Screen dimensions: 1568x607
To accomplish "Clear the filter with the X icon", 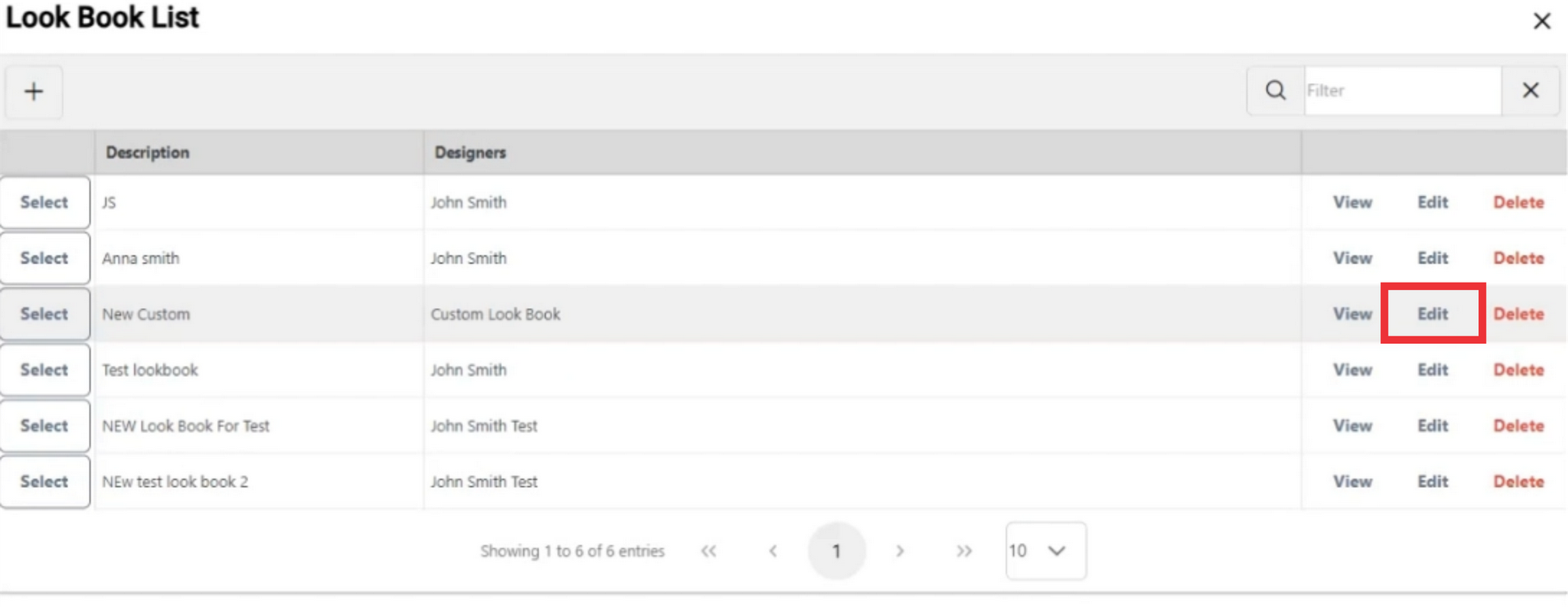I will pos(1530,91).
